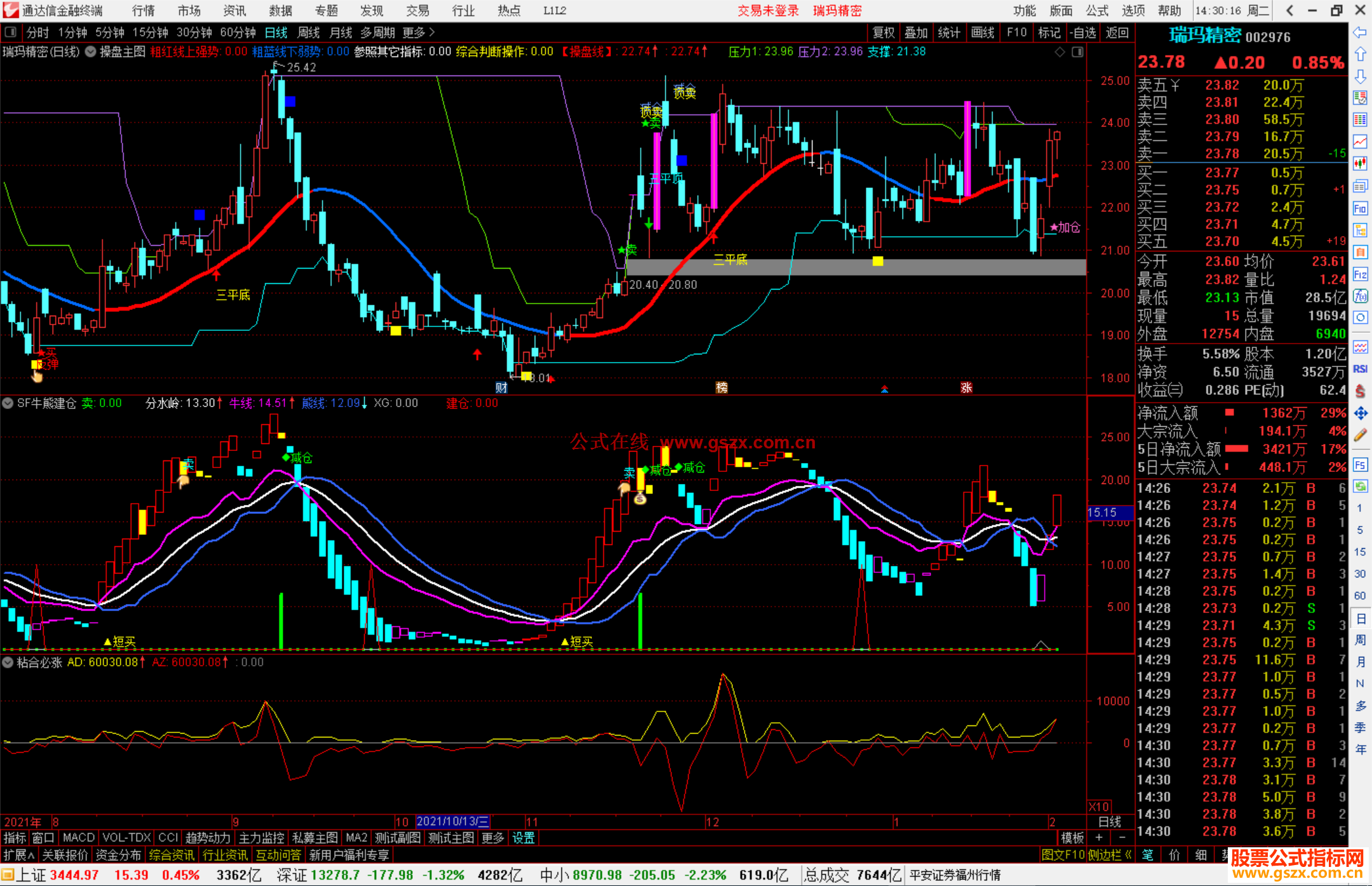Toggle the SF牛熊建仓 indicator circle marker

[8, 403]
